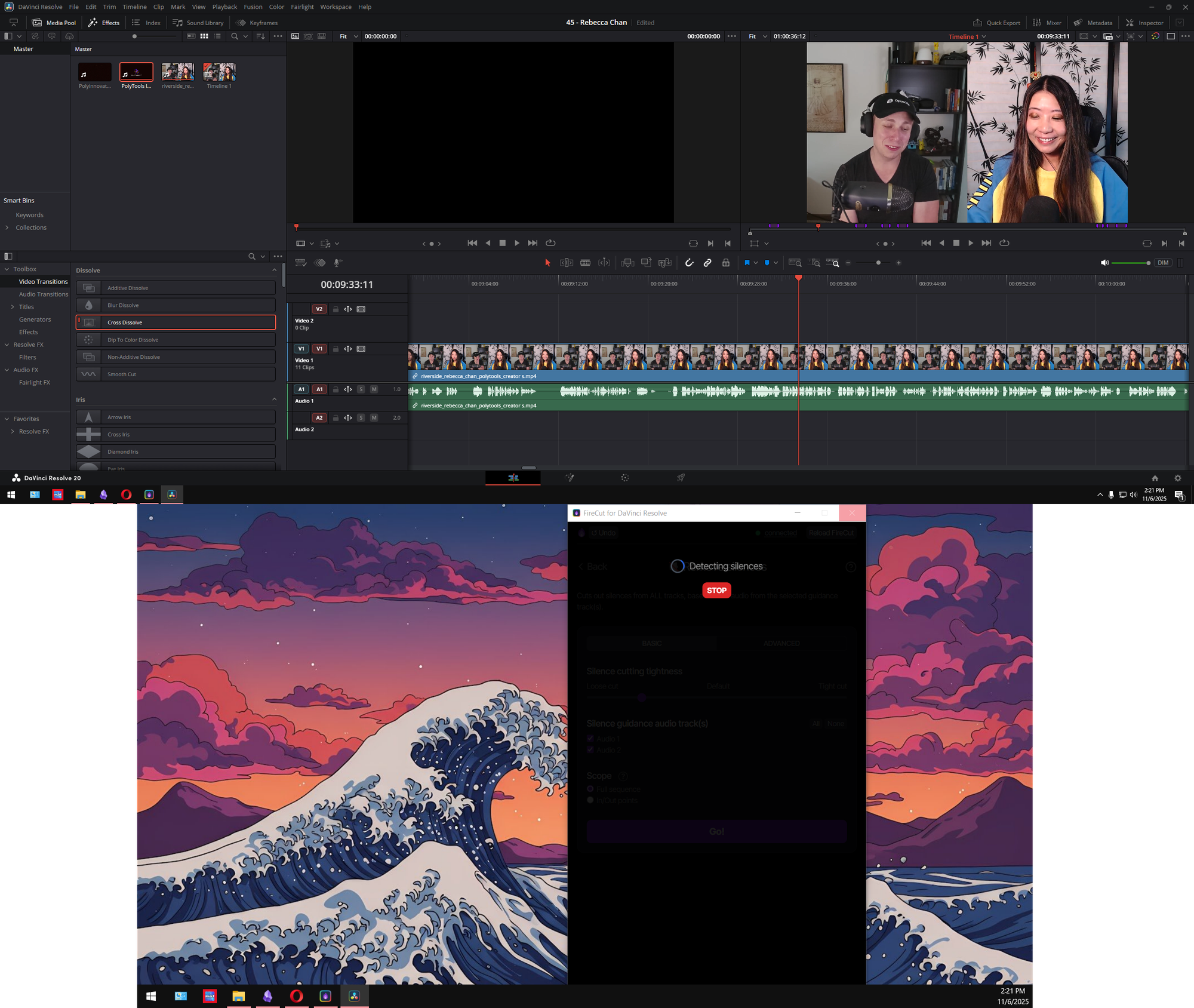The height and width of the screenshot is (1008, 1194).
Task: Collapse the Toolbox tree
Action: [7, 269]
